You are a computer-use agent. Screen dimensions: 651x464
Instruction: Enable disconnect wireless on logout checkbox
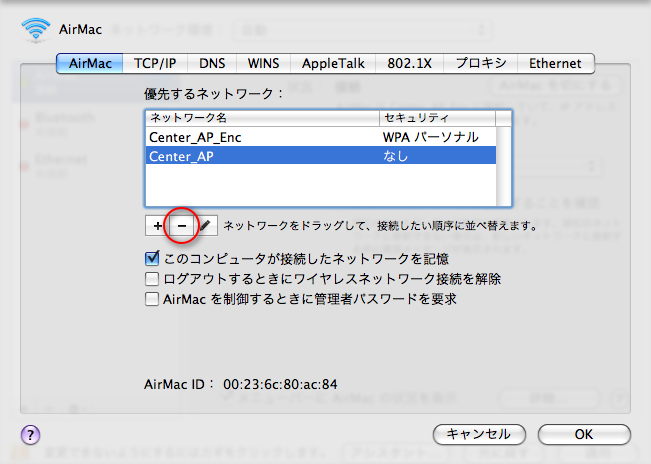(x=152, y=279)
